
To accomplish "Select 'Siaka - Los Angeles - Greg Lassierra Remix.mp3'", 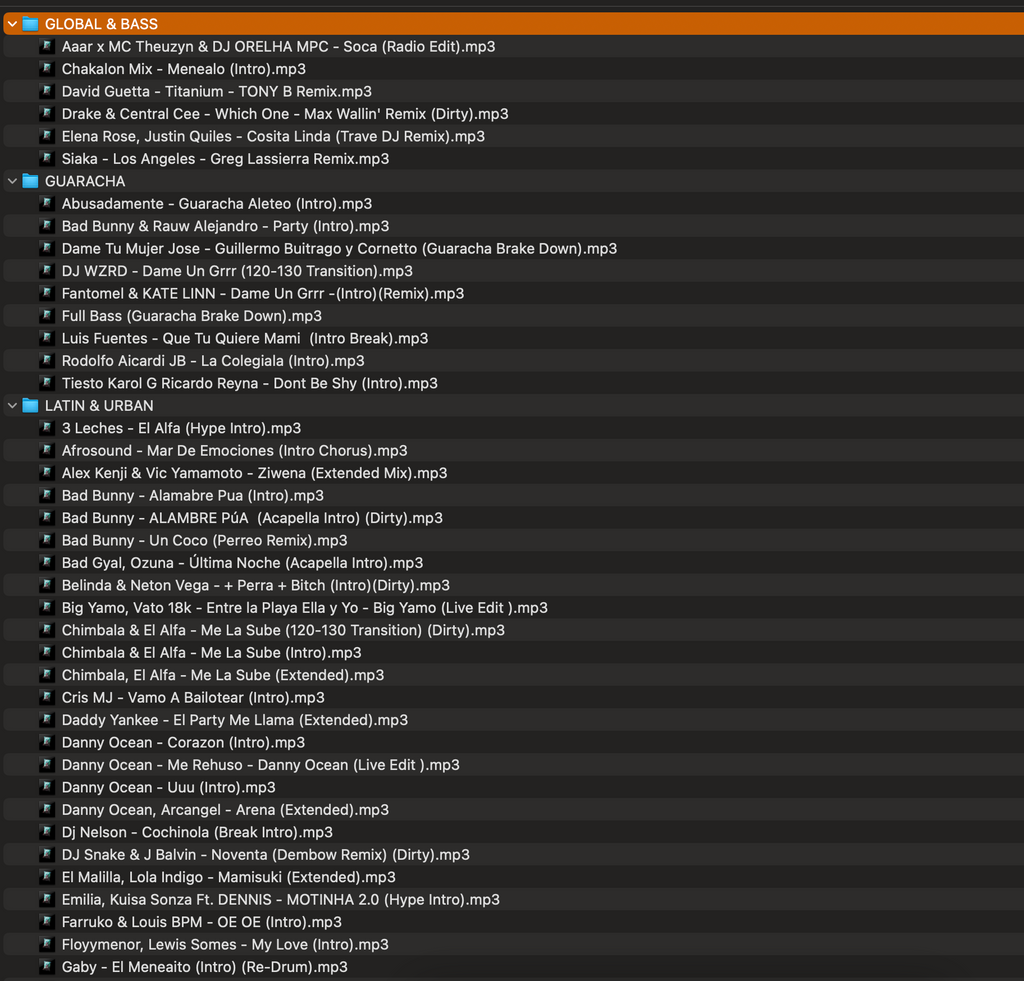I will pos(225,159).
